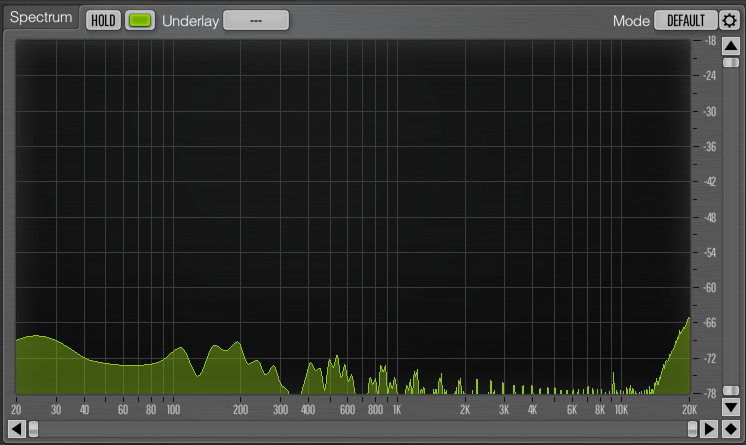Click the 1K frequency axis label
746x445 pixels.
click(x=397, y=410)
